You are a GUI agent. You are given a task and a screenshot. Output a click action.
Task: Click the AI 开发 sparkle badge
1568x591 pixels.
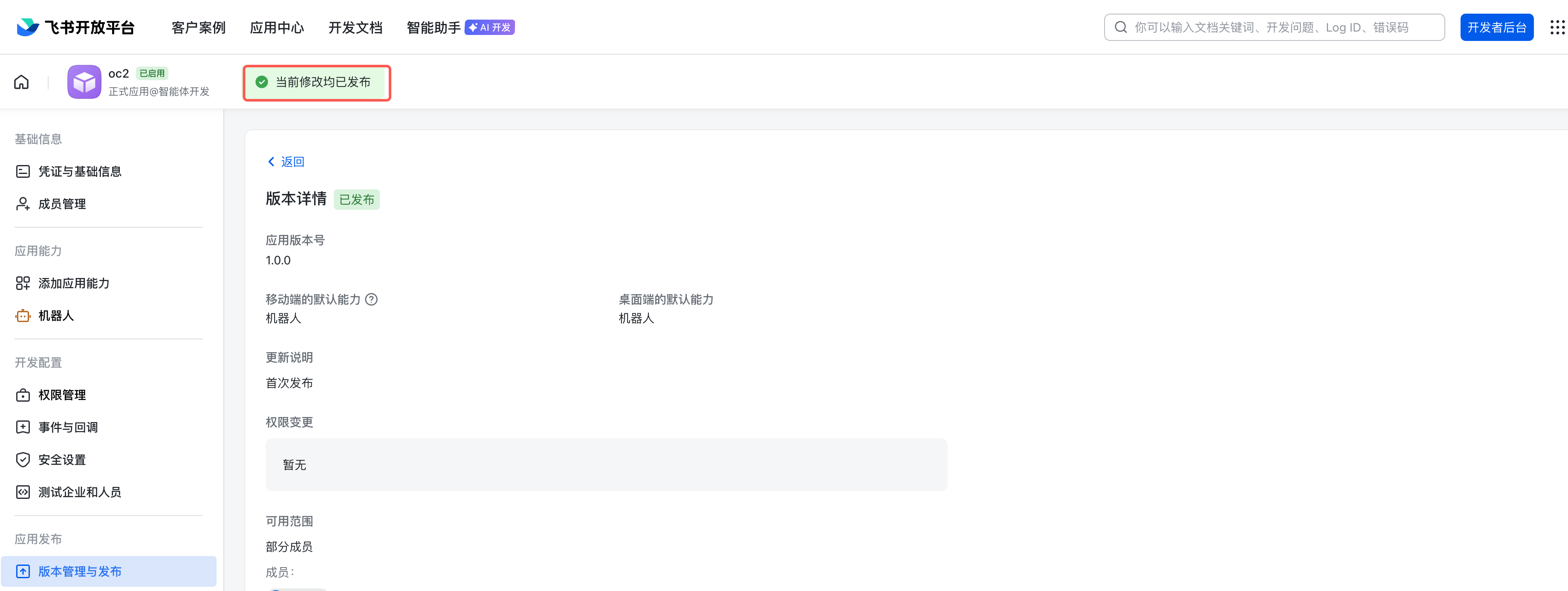[489, 27]
